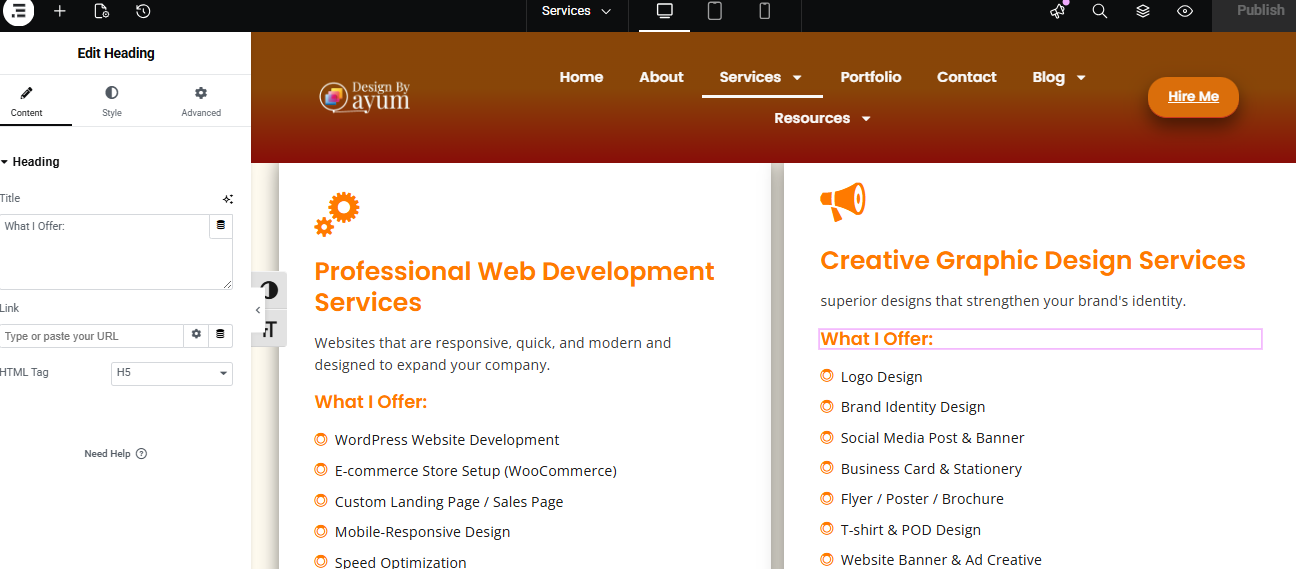Collapse the Heading section
The width and height of the screenshot is (1296, 569).
[x=30, y=162]
